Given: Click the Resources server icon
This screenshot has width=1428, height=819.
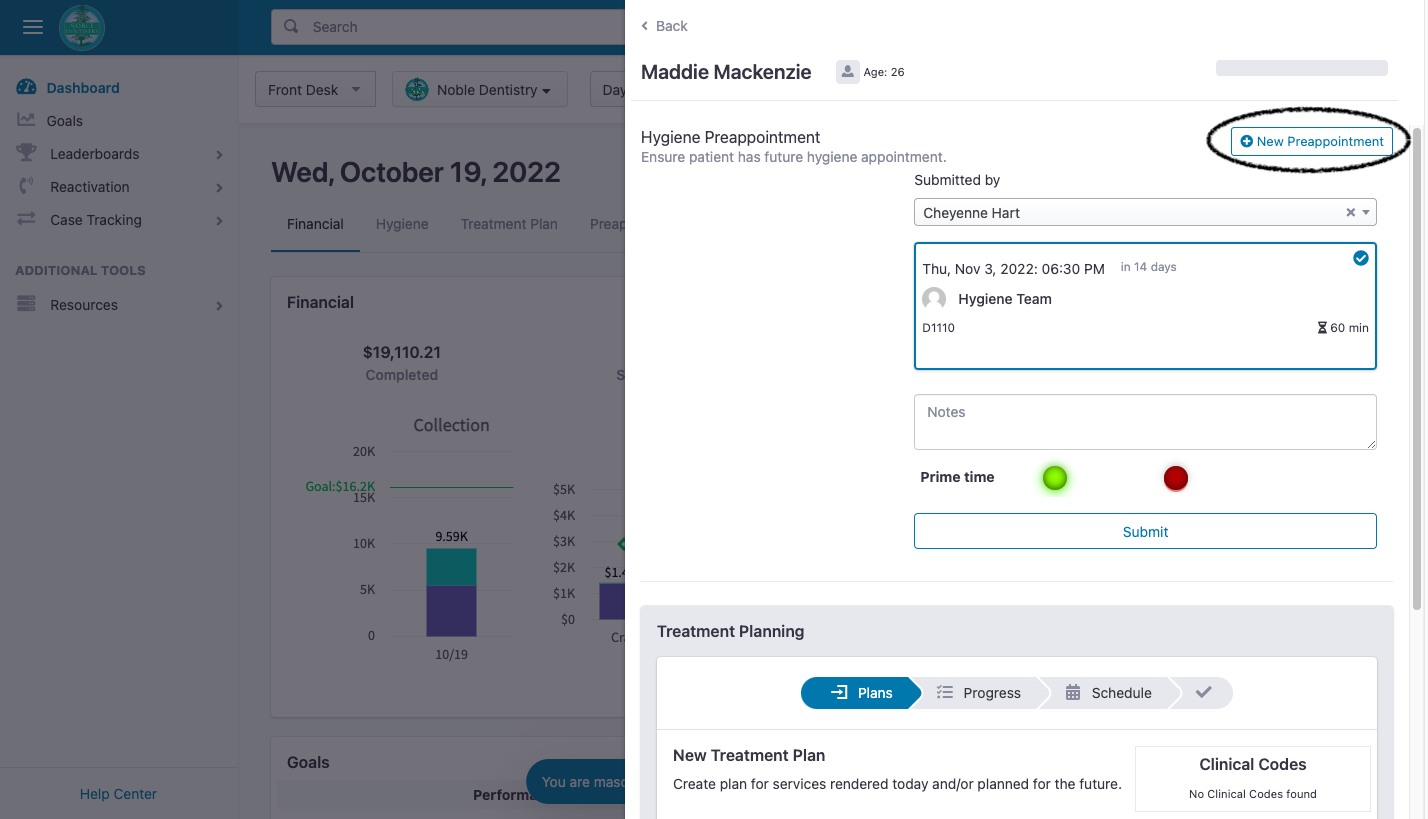Looking at the screenshot, I should point(26,304).
